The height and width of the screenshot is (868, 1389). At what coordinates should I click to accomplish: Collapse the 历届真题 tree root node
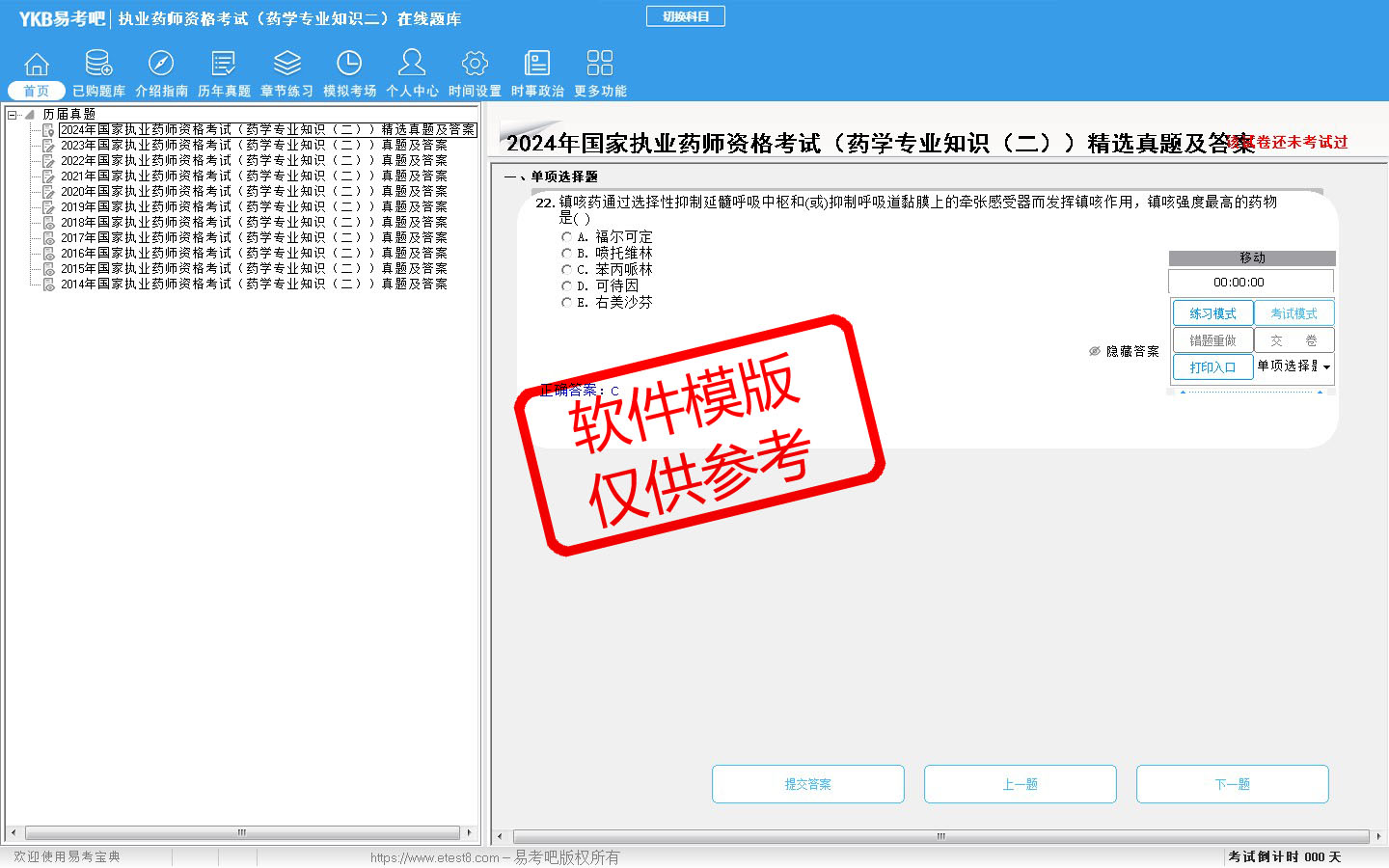tap(12, 115)
